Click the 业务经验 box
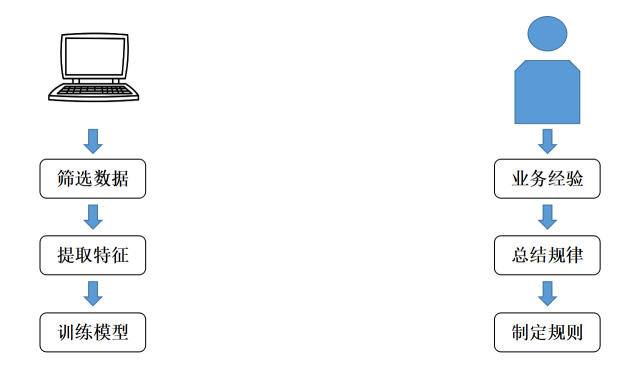641x380 pixels. click(547, 179)
